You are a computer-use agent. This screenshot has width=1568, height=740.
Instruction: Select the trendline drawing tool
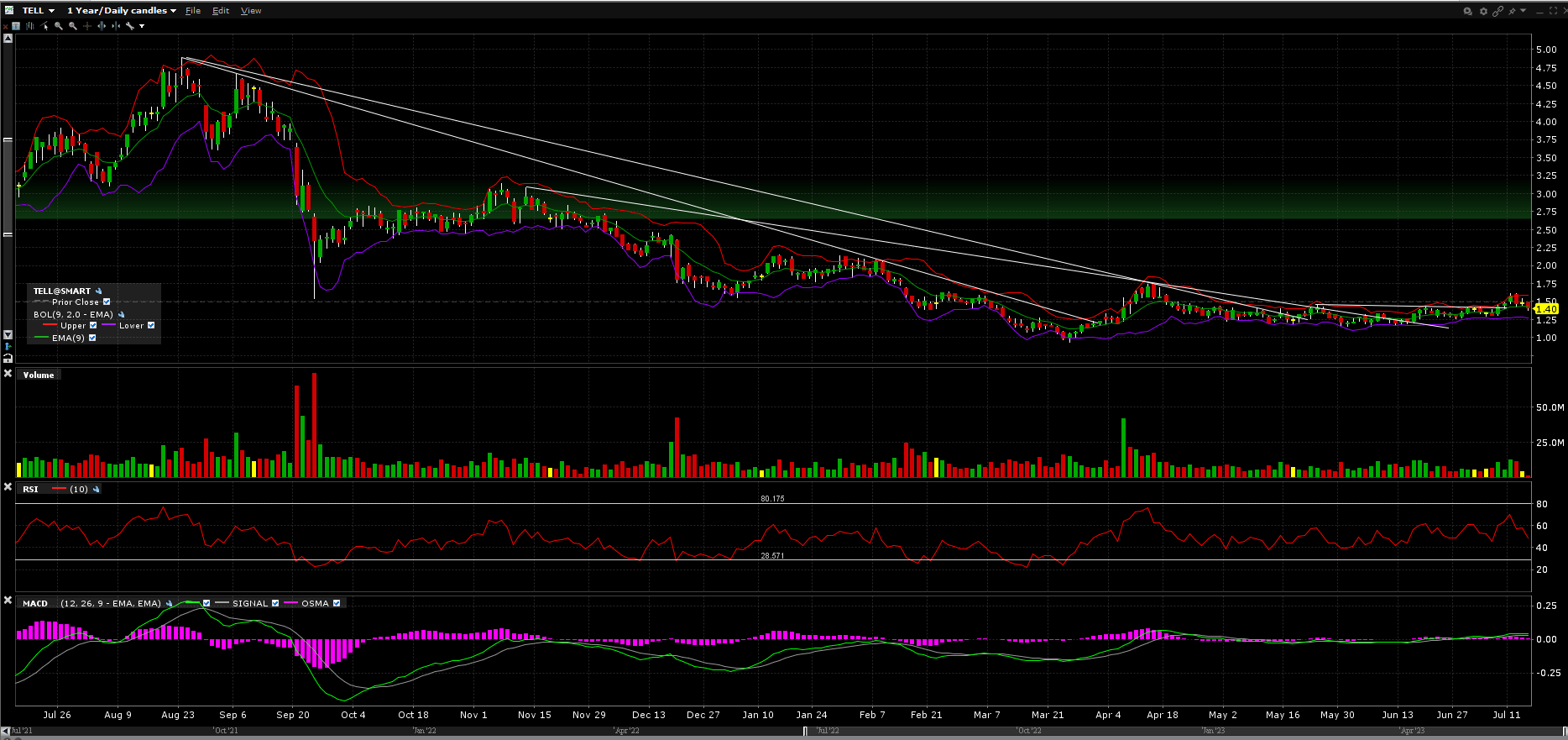click(44, 26)
